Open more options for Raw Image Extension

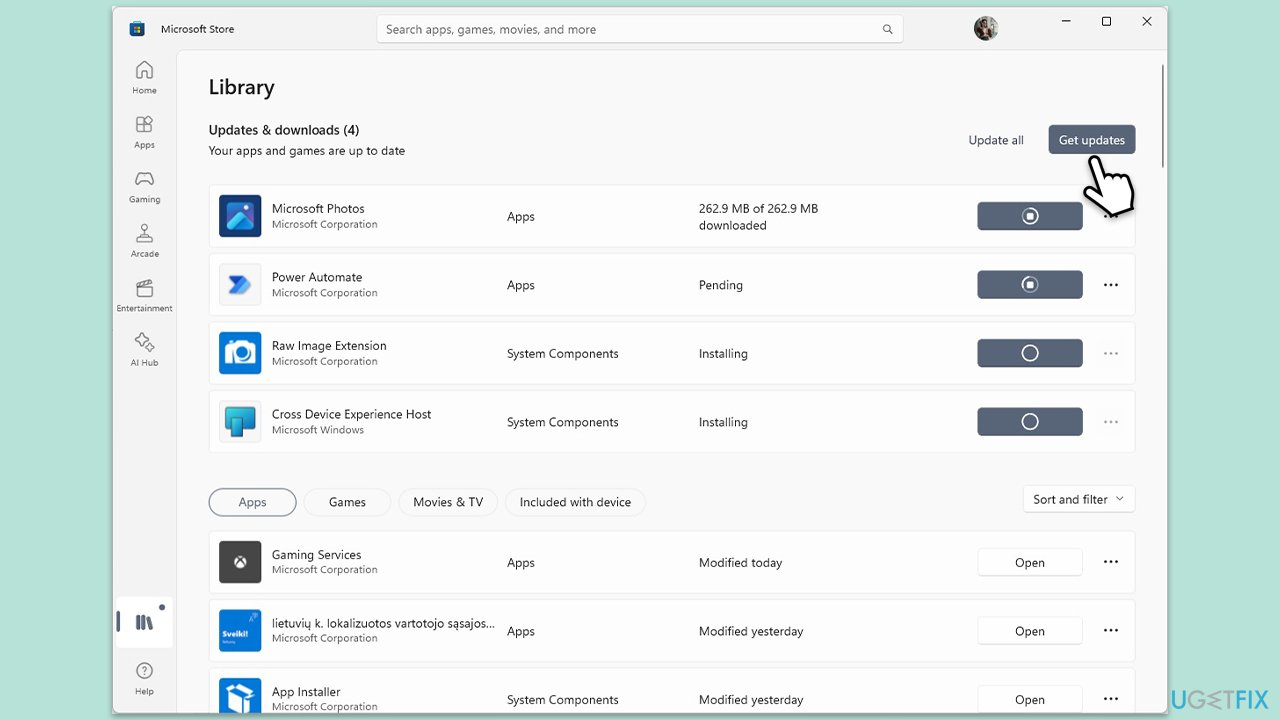pos(1110,353)
